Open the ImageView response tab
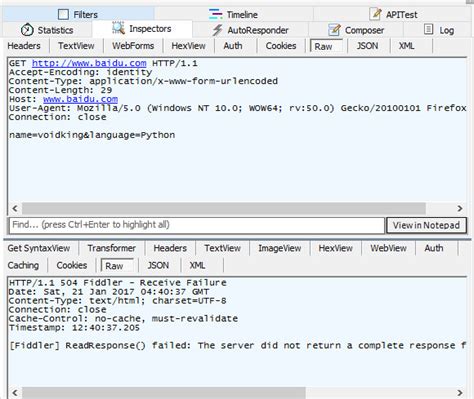Viewport: 474px width, 399px height. coord(280,248)
